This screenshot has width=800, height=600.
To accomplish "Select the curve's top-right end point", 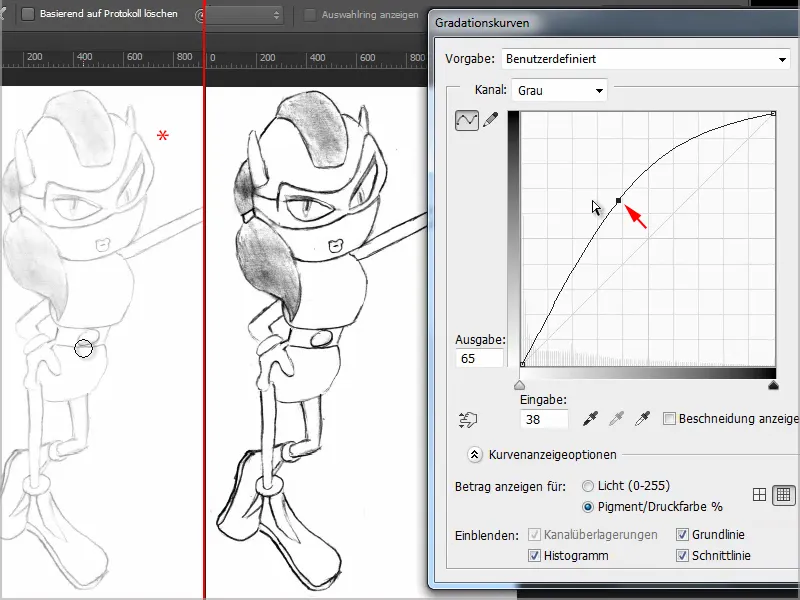I will (773, 113).
